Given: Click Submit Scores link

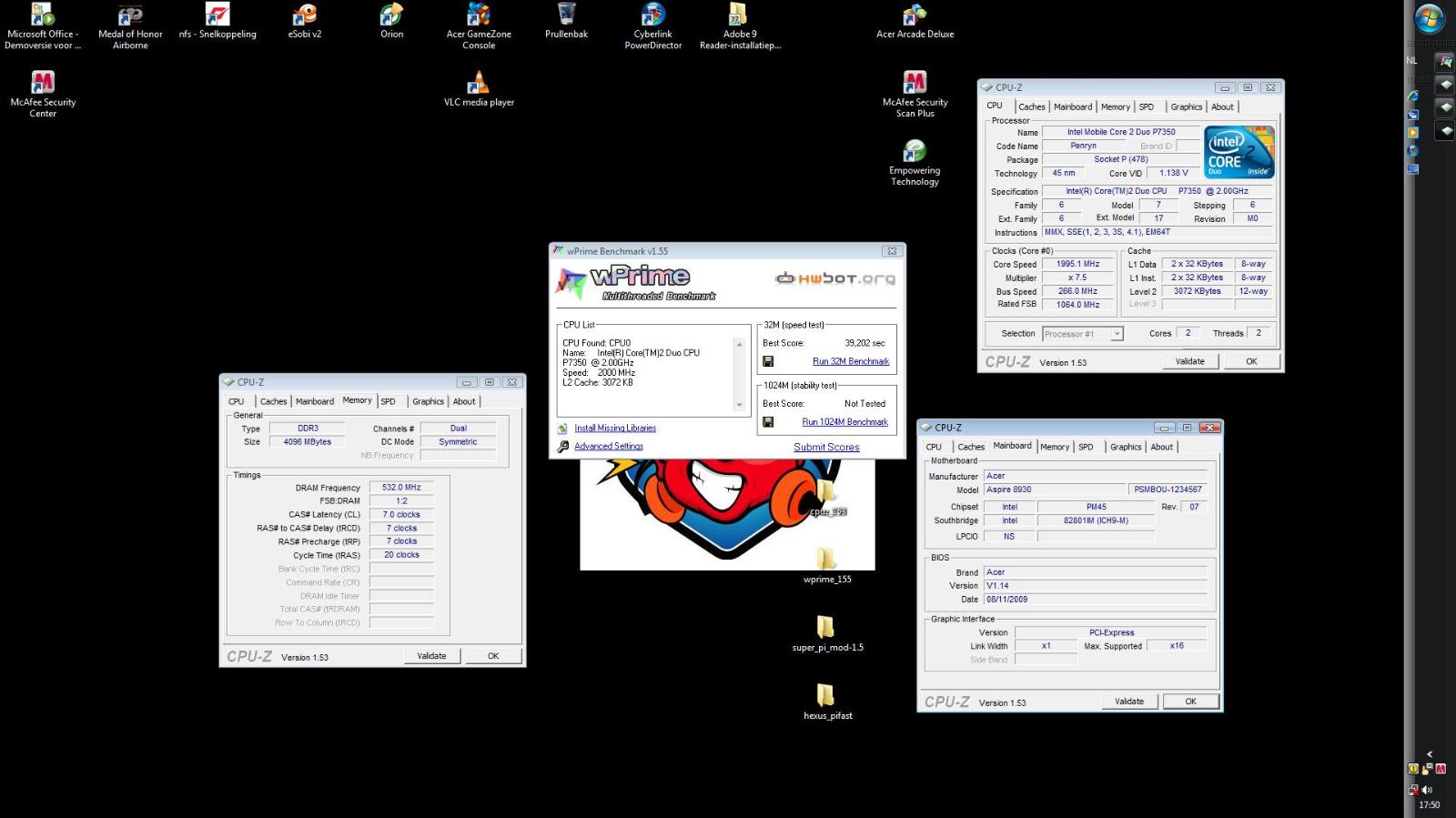Looking at the screenshot, I should (826, 448).
